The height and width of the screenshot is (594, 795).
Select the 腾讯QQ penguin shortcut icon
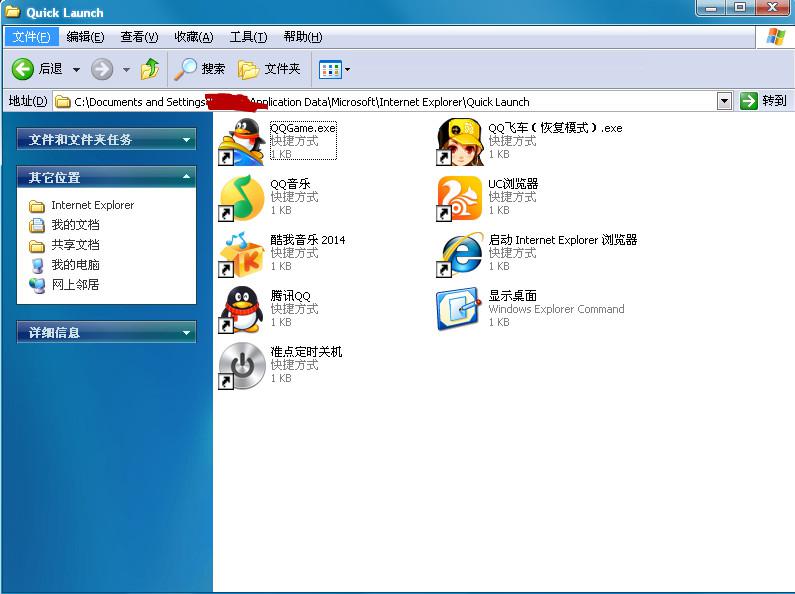(x=242, y=310)
